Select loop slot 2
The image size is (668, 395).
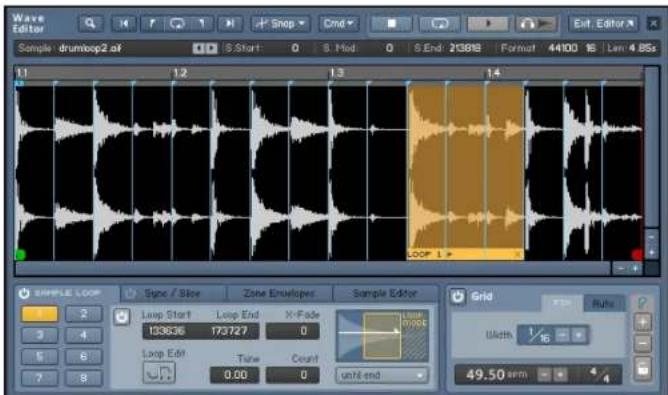coord(84,314)
